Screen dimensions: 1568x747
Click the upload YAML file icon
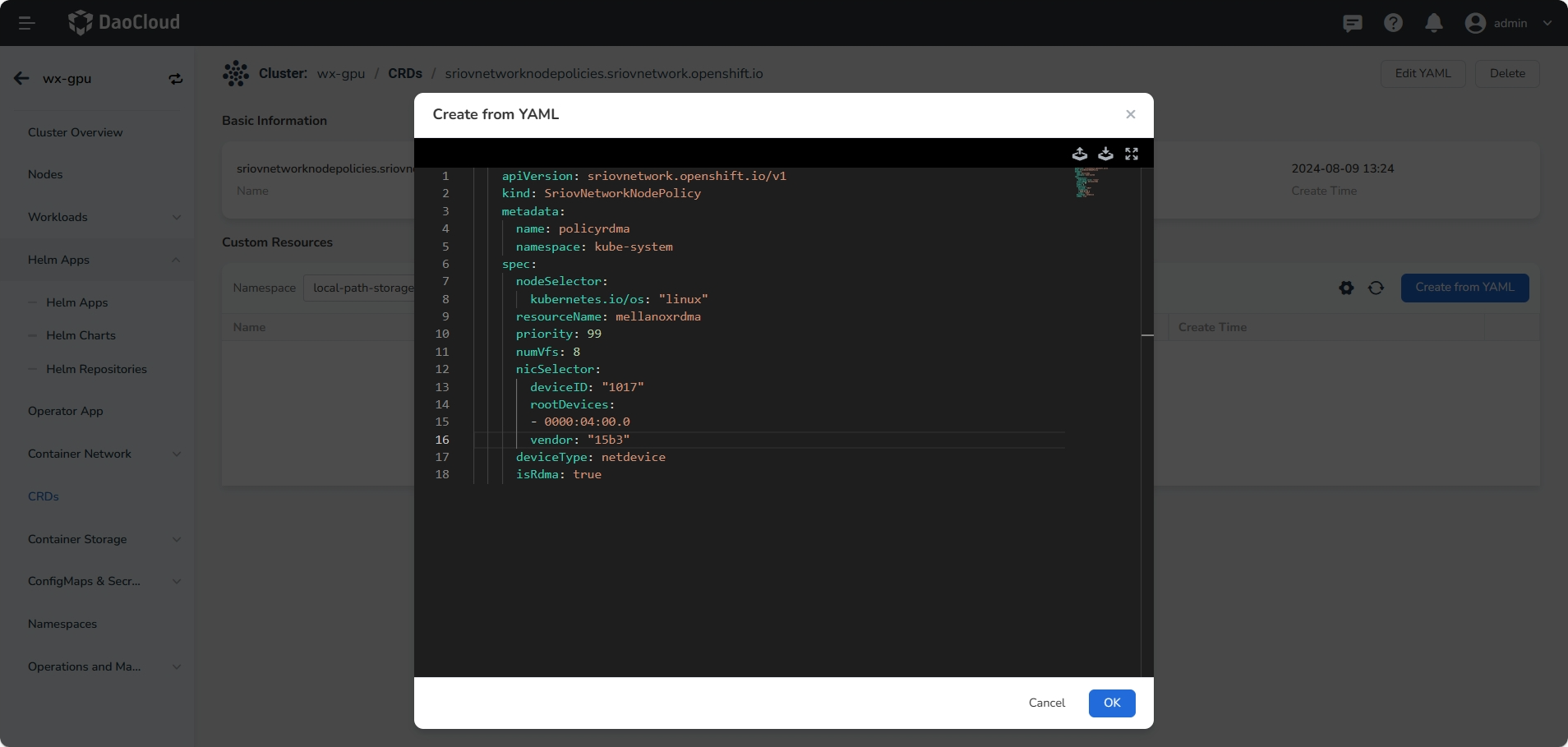pyautogui.click(x=1080, y=154)
